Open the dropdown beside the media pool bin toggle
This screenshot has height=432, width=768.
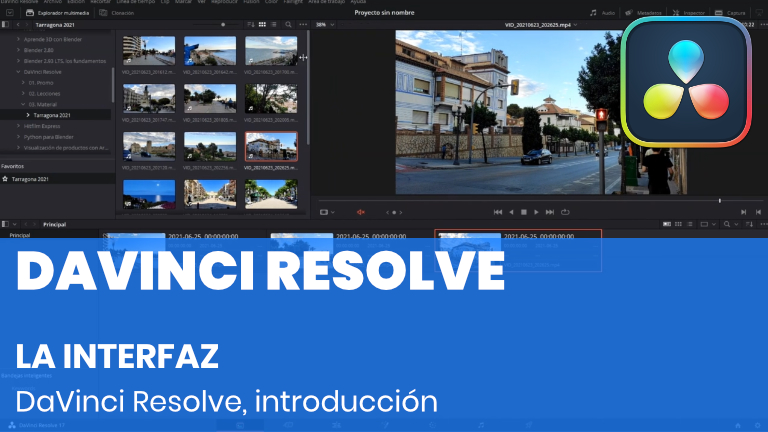[x=15, y=224]
